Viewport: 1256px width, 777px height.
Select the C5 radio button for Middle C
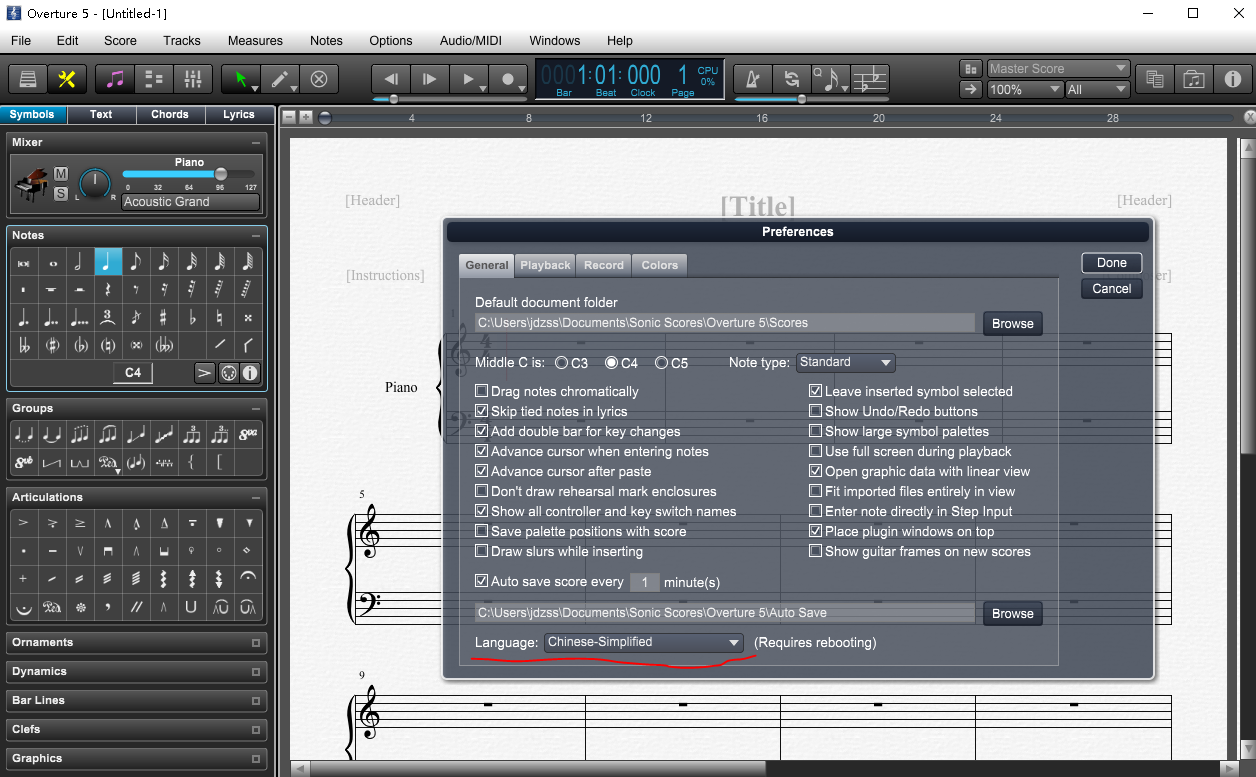pos(662,363)
